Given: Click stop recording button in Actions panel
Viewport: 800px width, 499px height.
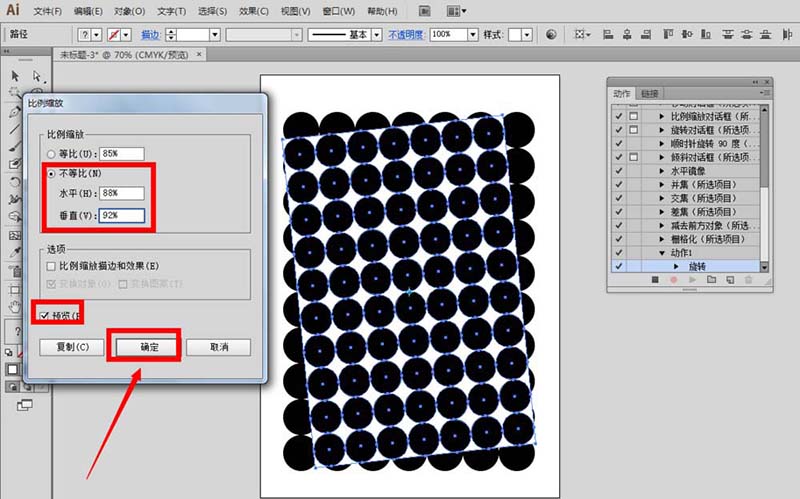Looking at the screenshot, I should [653, 281].
